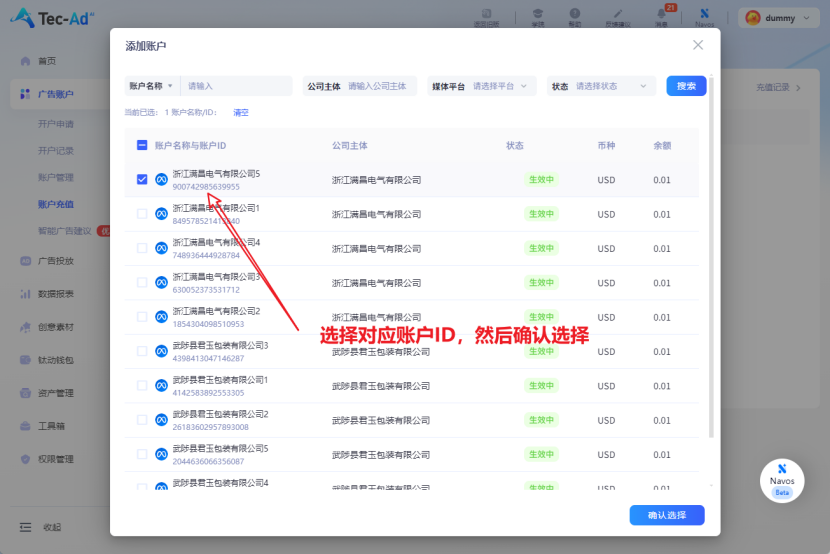Viewport: 830px width, 554px height.
Task: Click Meta icon for 武陟县君玉包装有限公司3
Action: coord(161,351)
